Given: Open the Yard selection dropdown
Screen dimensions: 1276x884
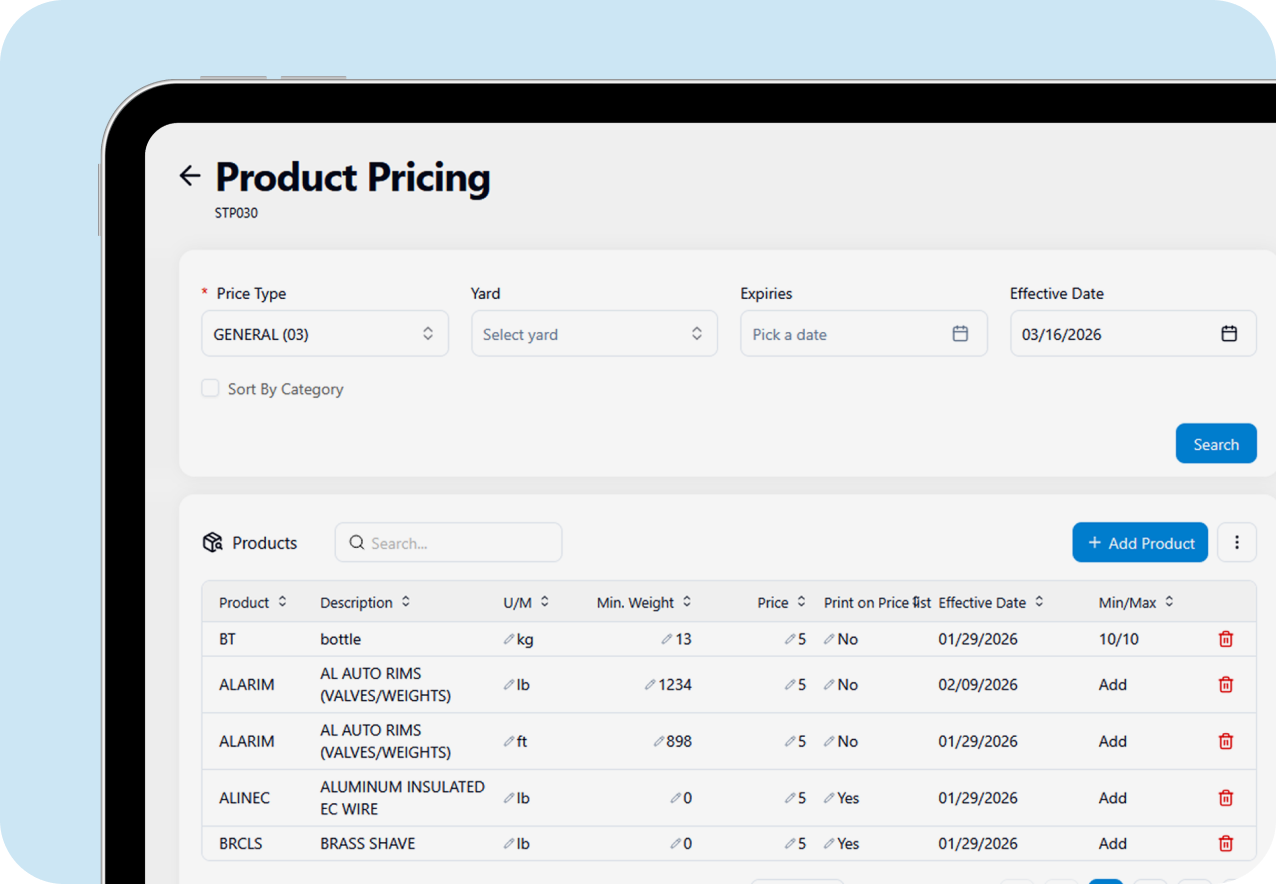Looking at the screenshot, I should tap(594, 333).
